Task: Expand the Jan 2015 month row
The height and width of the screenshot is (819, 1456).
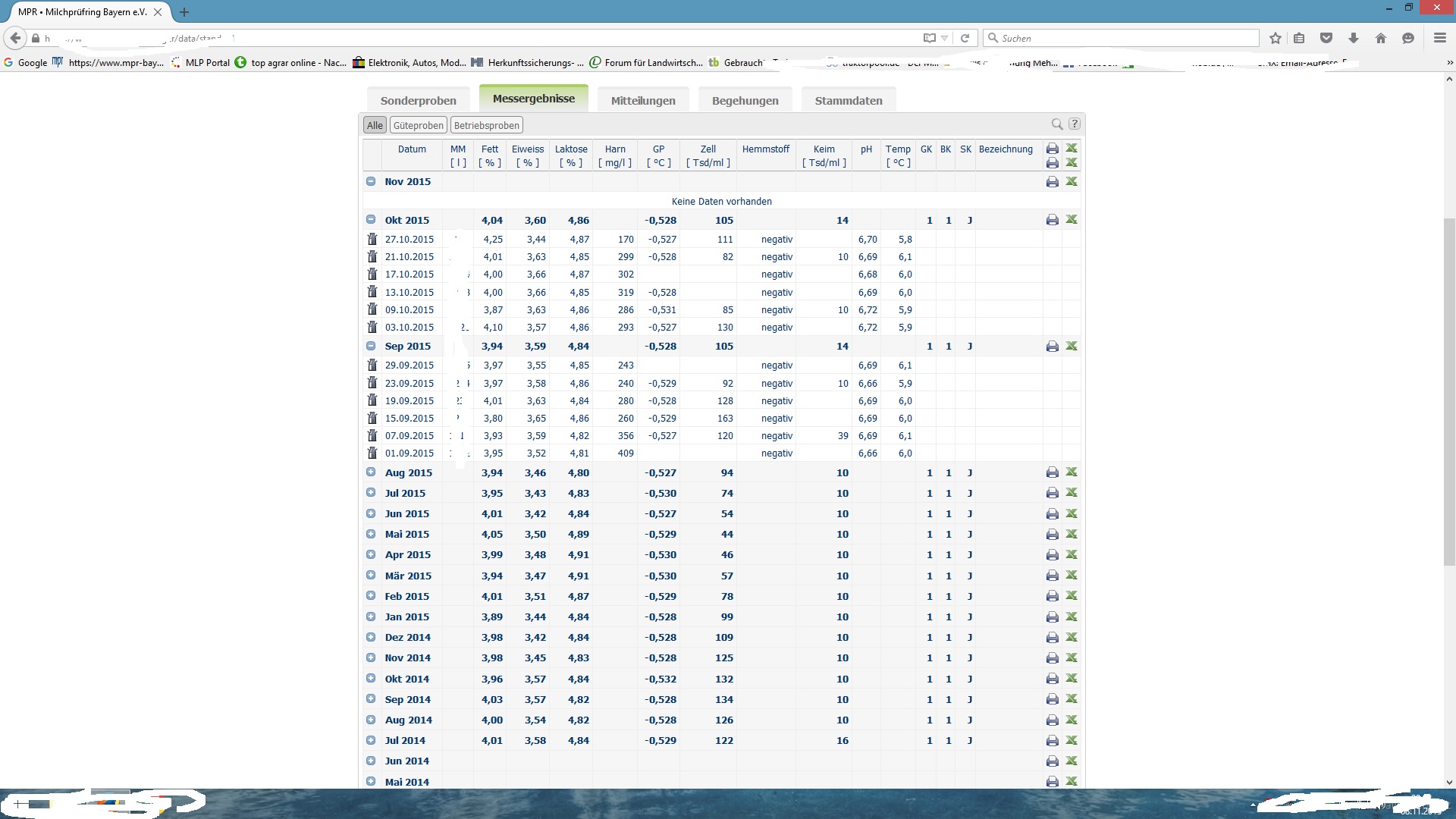Action: pos(371,617)
